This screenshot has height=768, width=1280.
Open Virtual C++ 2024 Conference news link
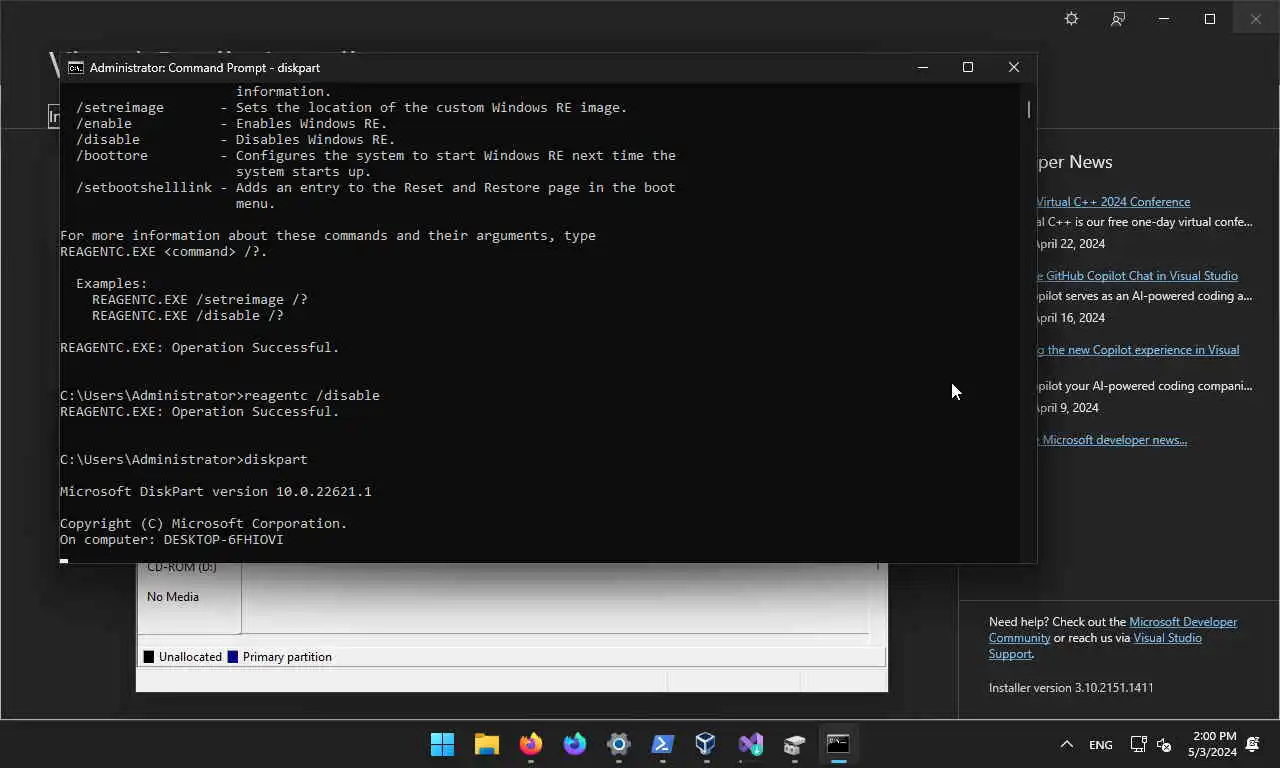pos(1113,202)
